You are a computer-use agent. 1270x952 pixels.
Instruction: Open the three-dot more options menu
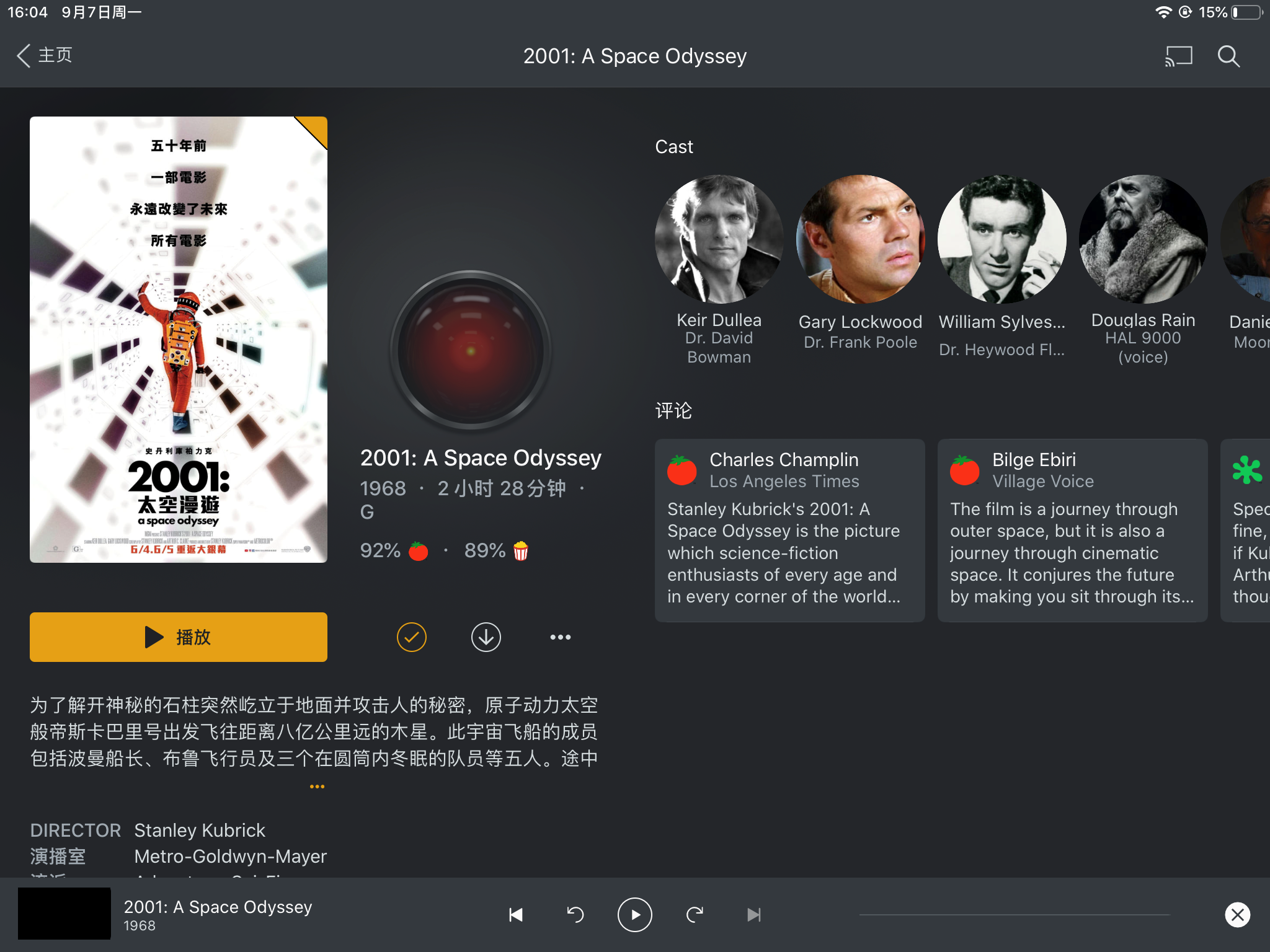pyautogui.click(x=560, y=637)
